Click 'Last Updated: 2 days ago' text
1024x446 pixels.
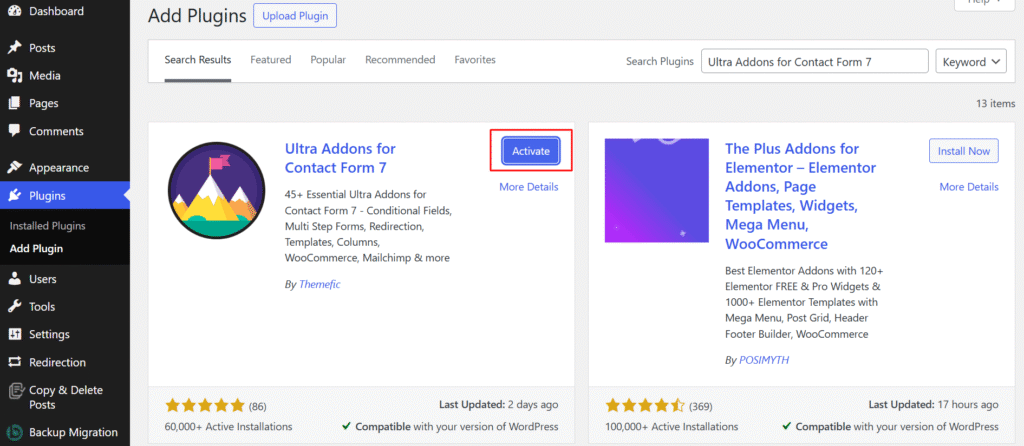pos(498,405)
